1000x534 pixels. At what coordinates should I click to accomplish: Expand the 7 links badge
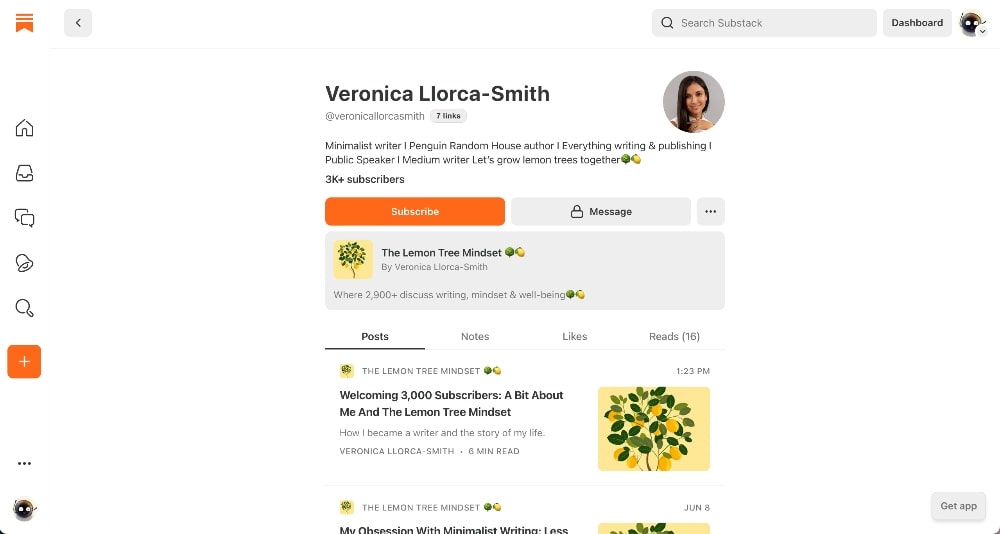click(x=449, y=116)
